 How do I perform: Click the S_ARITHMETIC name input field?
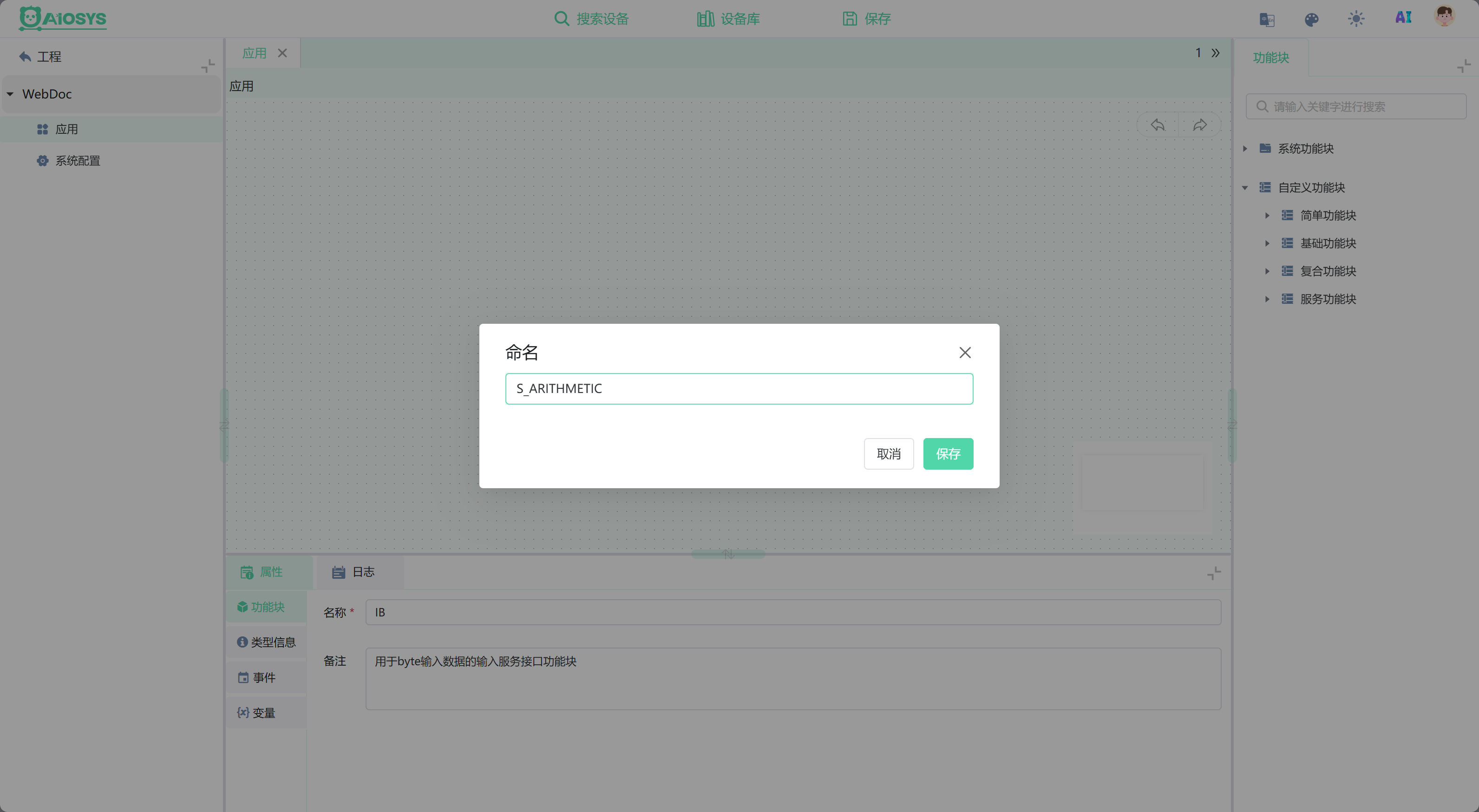point(739,388)
